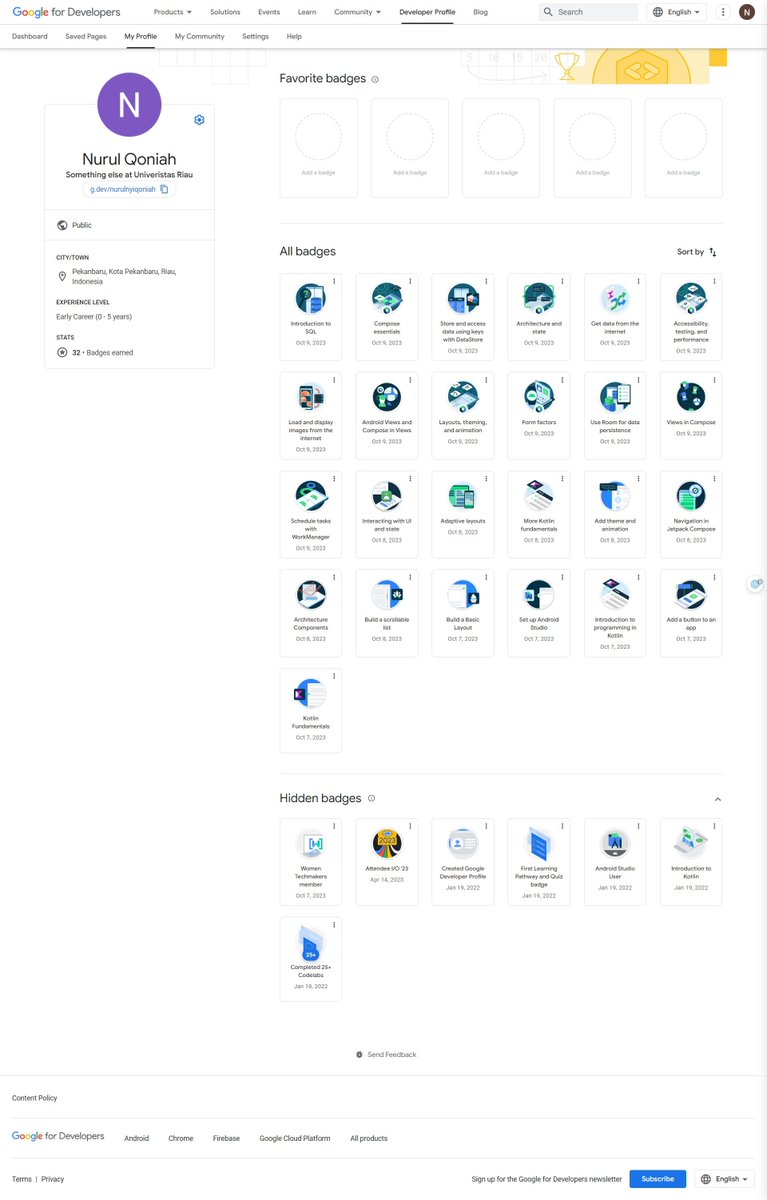Click the Kotlin Fundamentals badge icon
The width and height of the screenshot is (767, 1200).
coord(309,694)
